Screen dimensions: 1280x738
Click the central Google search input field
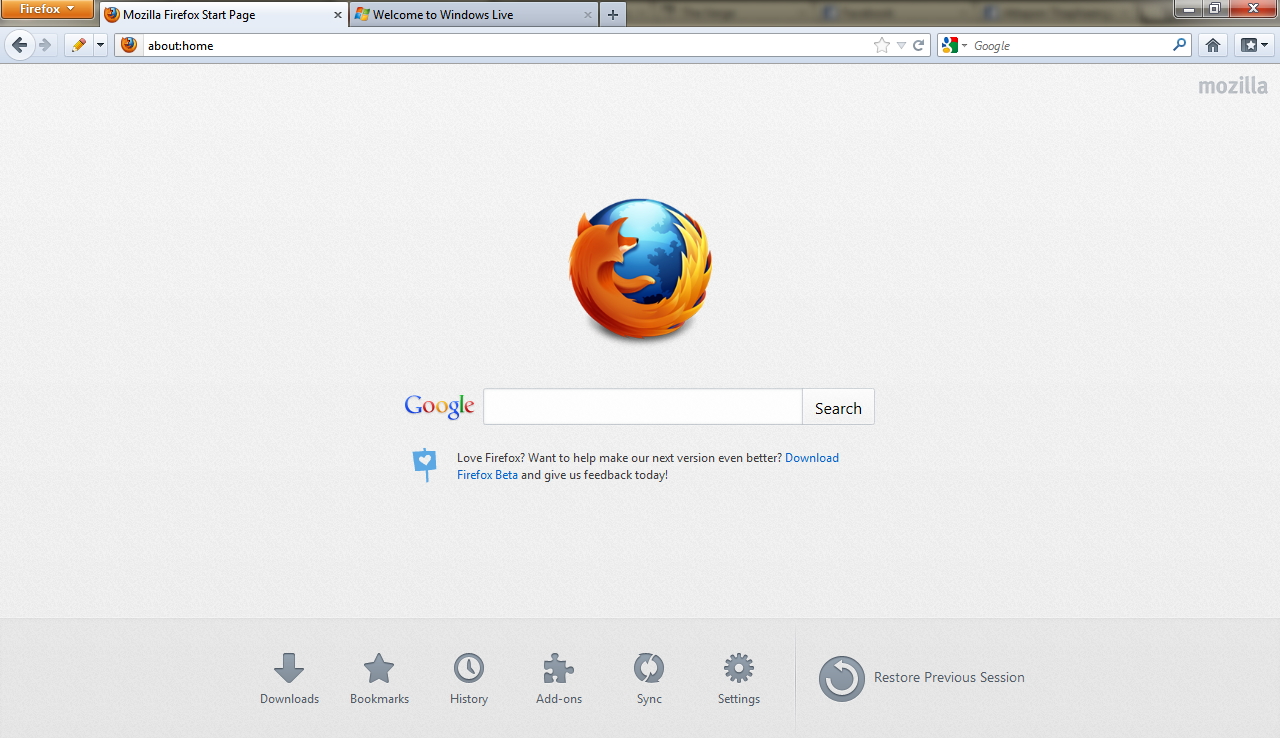[642, 408]
